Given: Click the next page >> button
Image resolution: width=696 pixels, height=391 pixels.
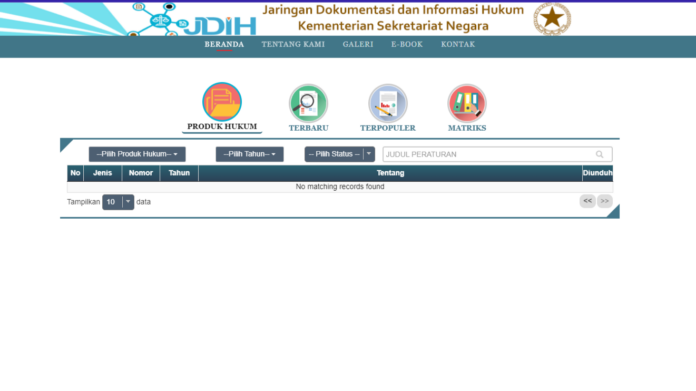Looking at the screenshot, I should (605, 201).
